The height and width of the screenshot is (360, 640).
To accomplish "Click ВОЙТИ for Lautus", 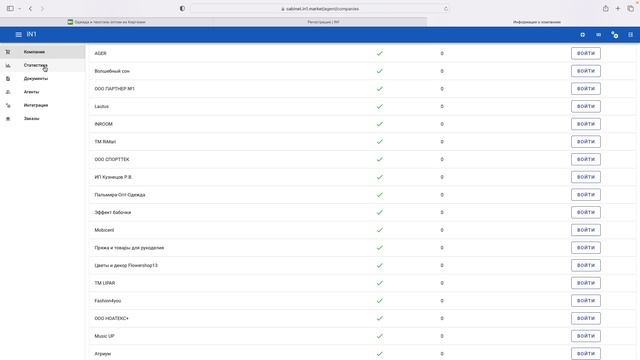I will tap(586, 107).
